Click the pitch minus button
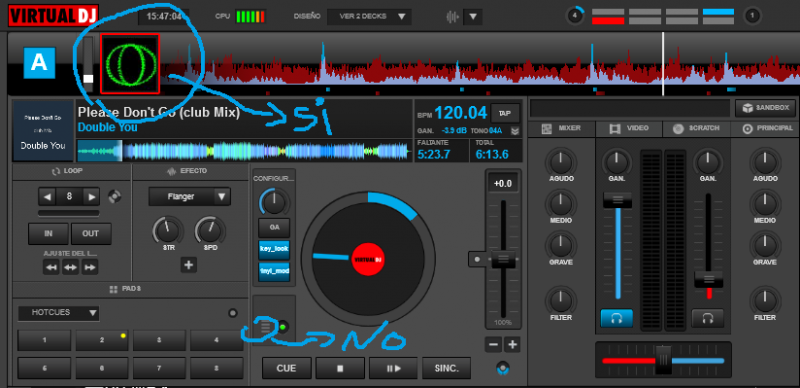The image size is (800, 388). (x=493, y=345)
